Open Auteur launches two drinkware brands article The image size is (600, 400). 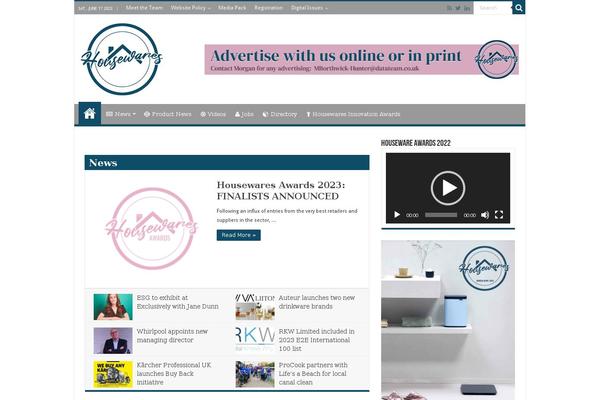coord(316,302)
